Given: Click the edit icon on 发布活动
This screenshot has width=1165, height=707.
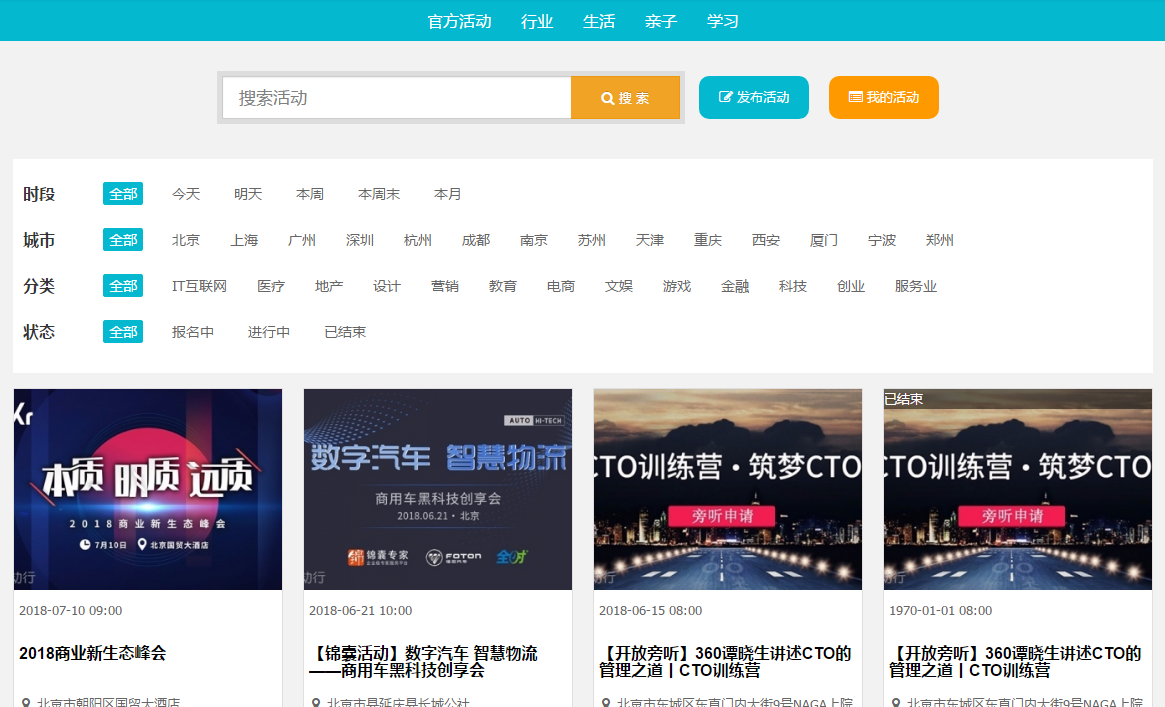Looking at the screenshot, I should pyautogui.click(x=725, y=97).
